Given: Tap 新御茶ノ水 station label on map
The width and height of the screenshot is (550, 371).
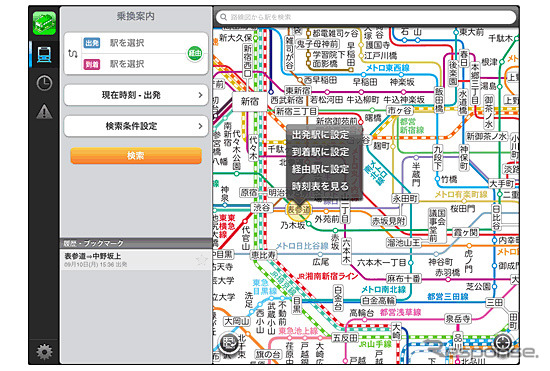Looking at the screenshot, I should [487, 136].
